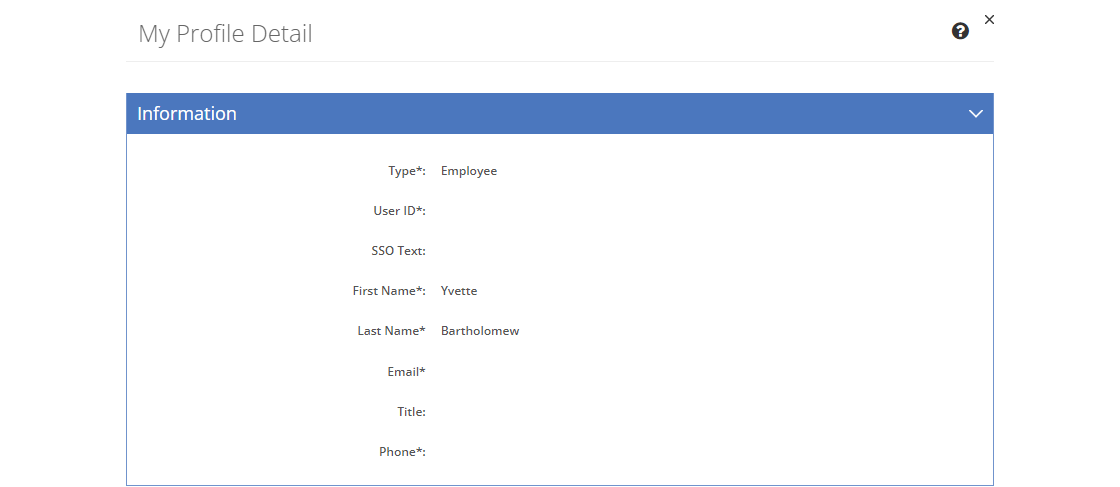The height and width of the screenshot is (487, 1120).
Task: Click the Title: label
Action: pyautogui.click(x=411, y=411)
